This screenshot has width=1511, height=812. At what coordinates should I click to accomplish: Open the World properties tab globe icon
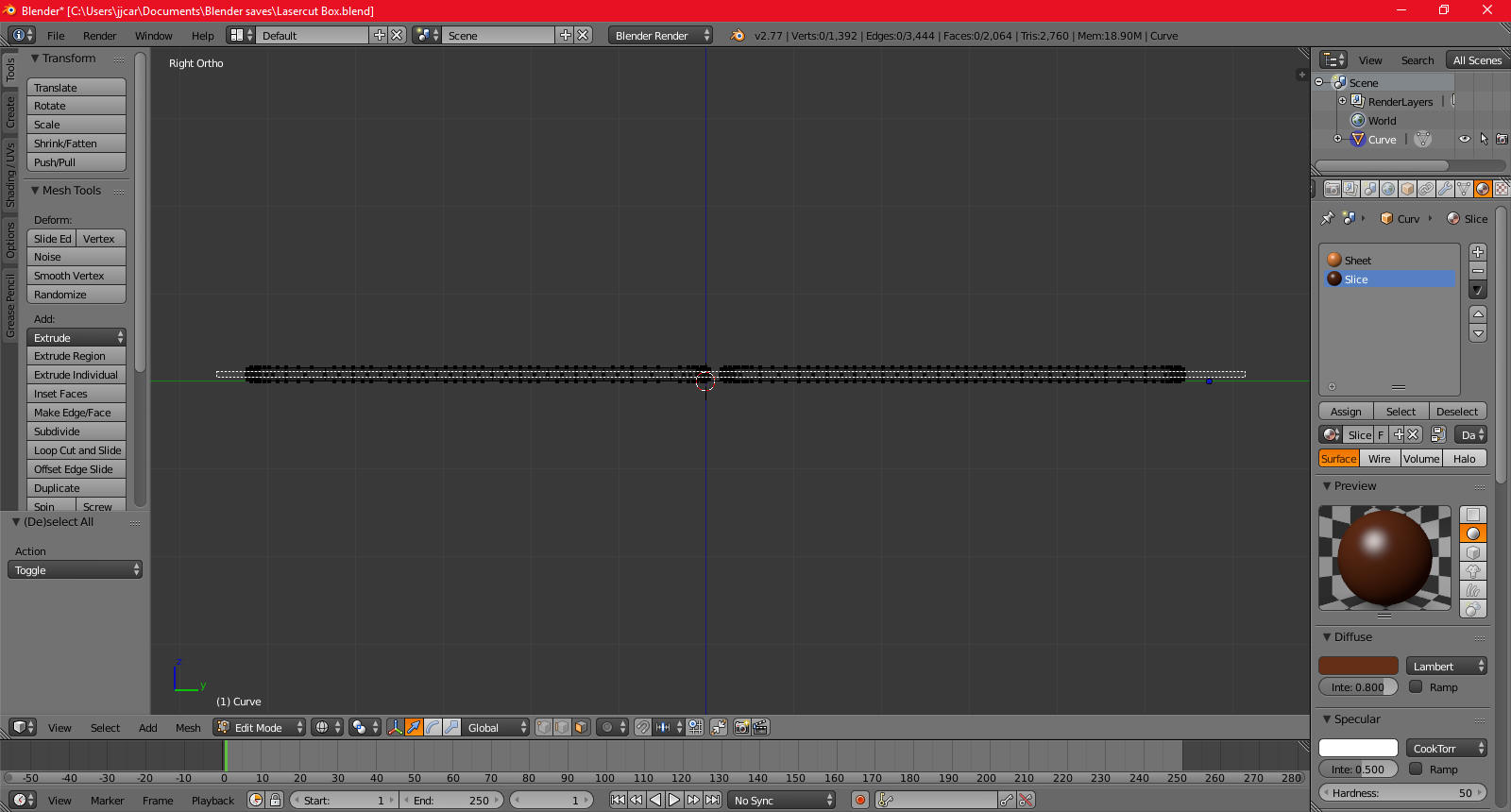1388,189
